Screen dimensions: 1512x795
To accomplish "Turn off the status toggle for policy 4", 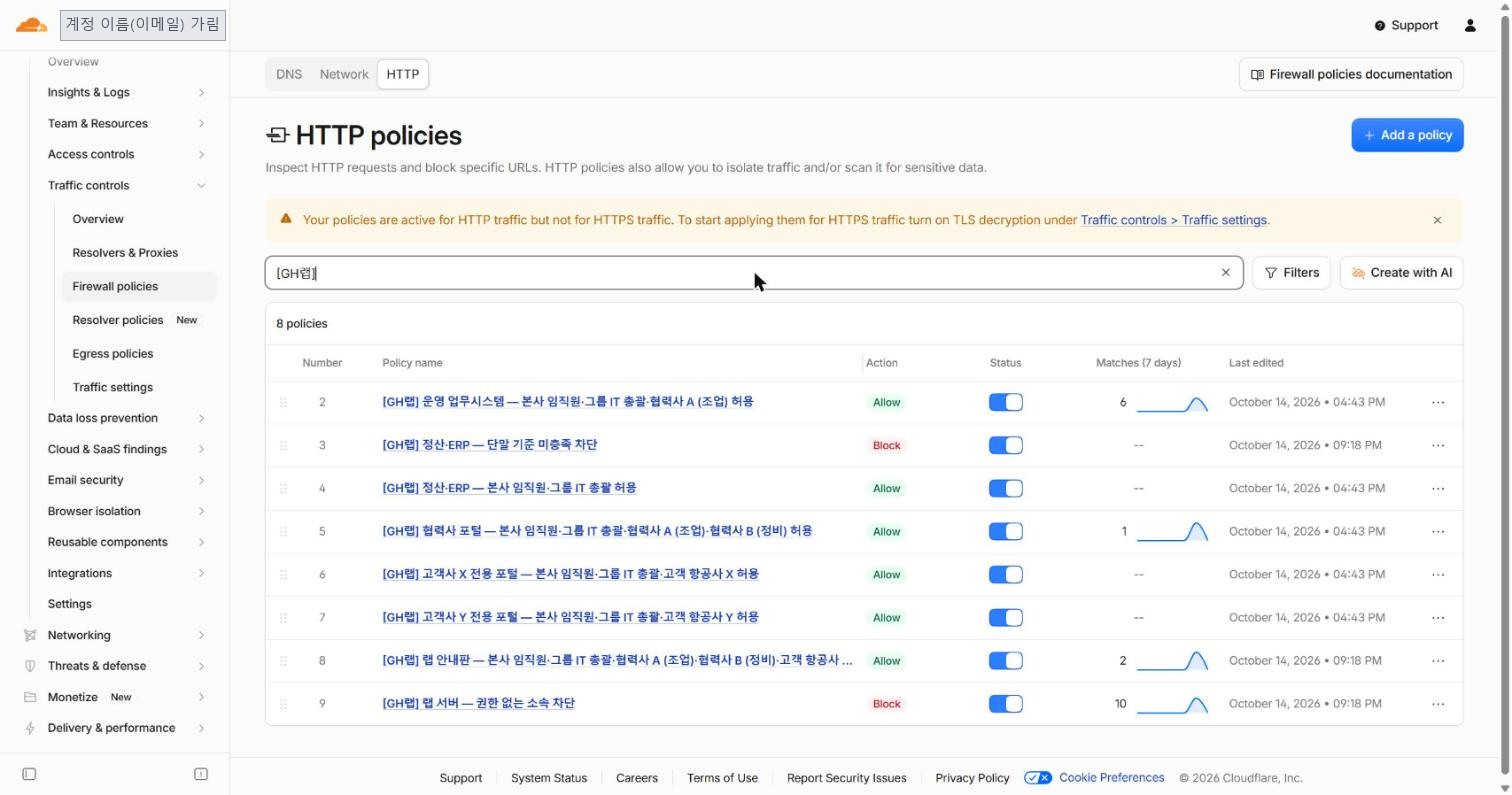I will click(x=1005, y=488).
